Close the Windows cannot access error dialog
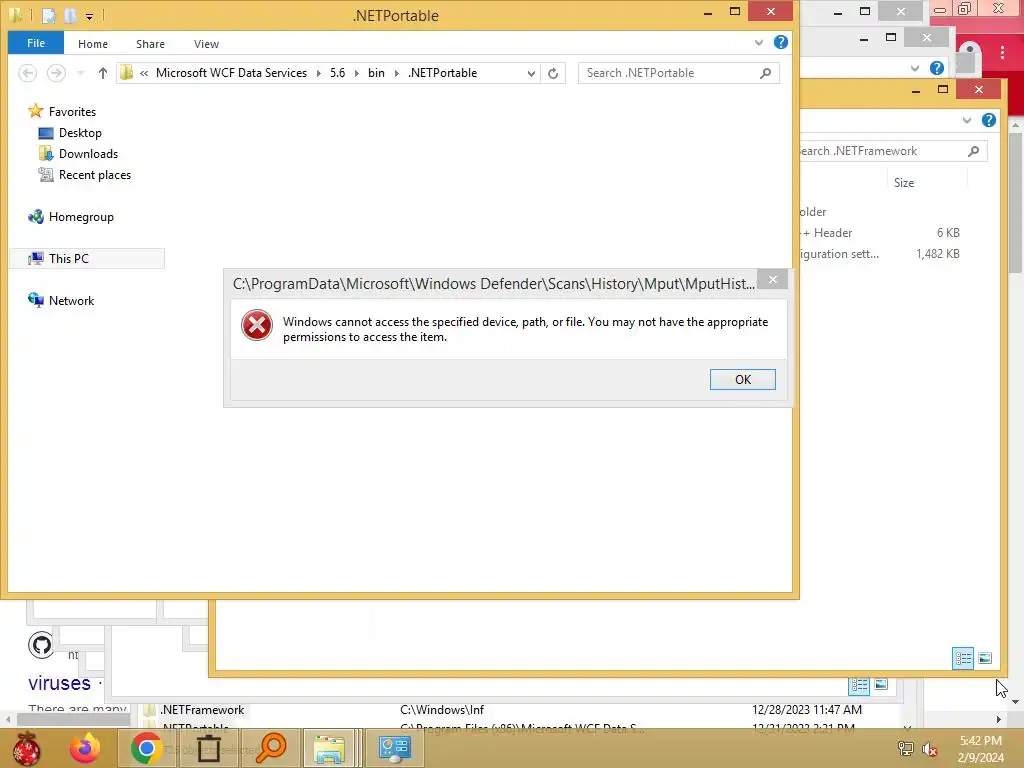Viewport: 1024px width, 768px height. 773,280
